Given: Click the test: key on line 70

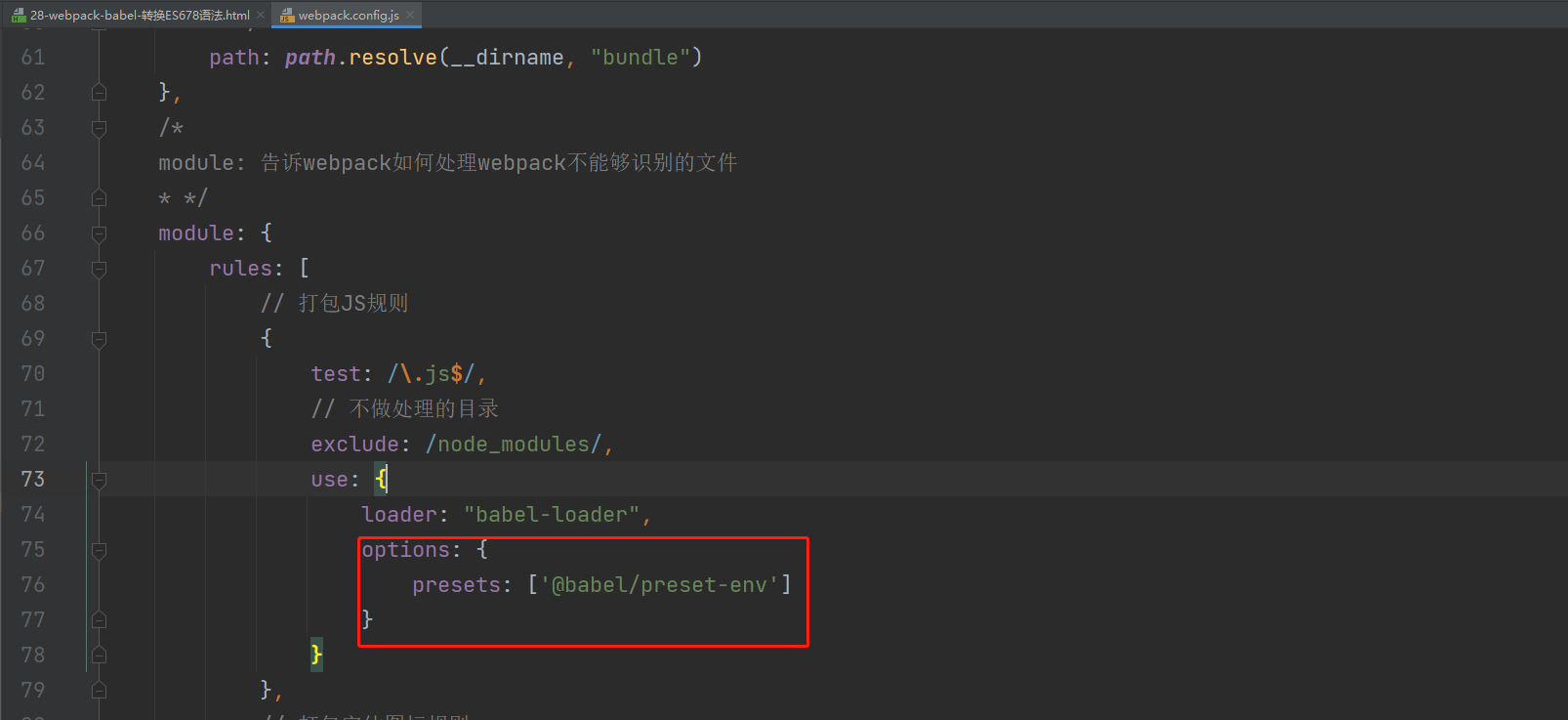Looking at the screenshot, I should [x=342, y=374].
